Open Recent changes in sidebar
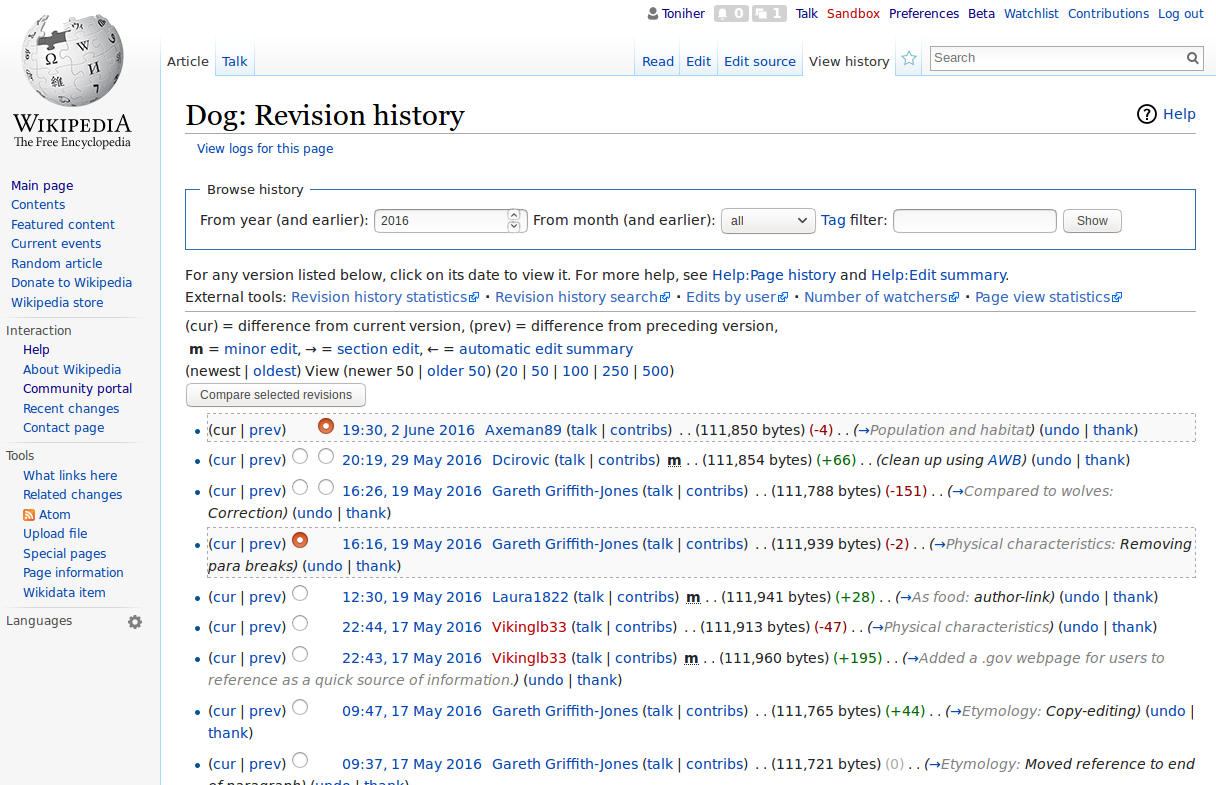Screen dimensions: 1216x785 click(71, 409)
